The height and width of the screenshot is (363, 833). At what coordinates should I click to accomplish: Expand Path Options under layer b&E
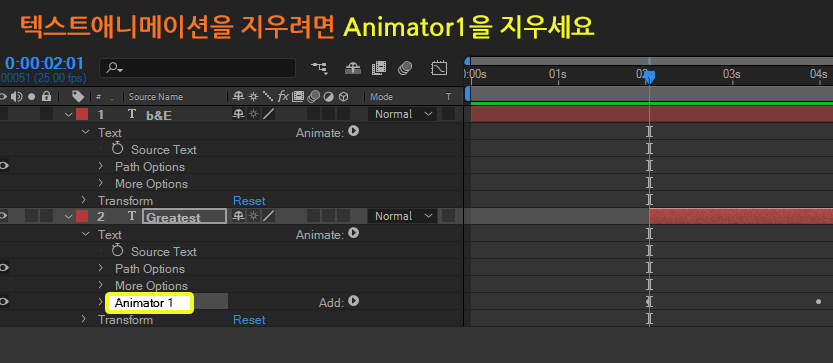pyautogui.click(x=100, y=166)
